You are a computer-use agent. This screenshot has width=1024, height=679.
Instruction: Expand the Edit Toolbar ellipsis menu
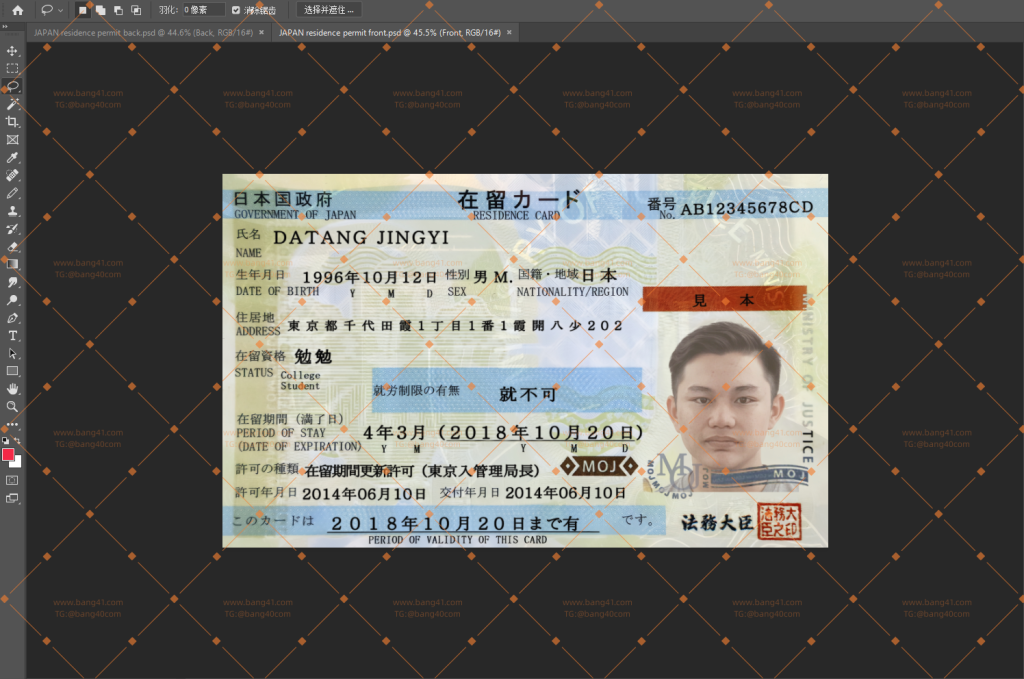(13, 422)
